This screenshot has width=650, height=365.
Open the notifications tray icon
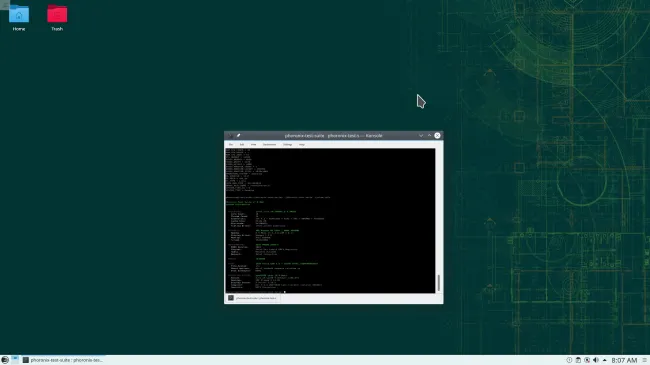[x=569, y=360]
